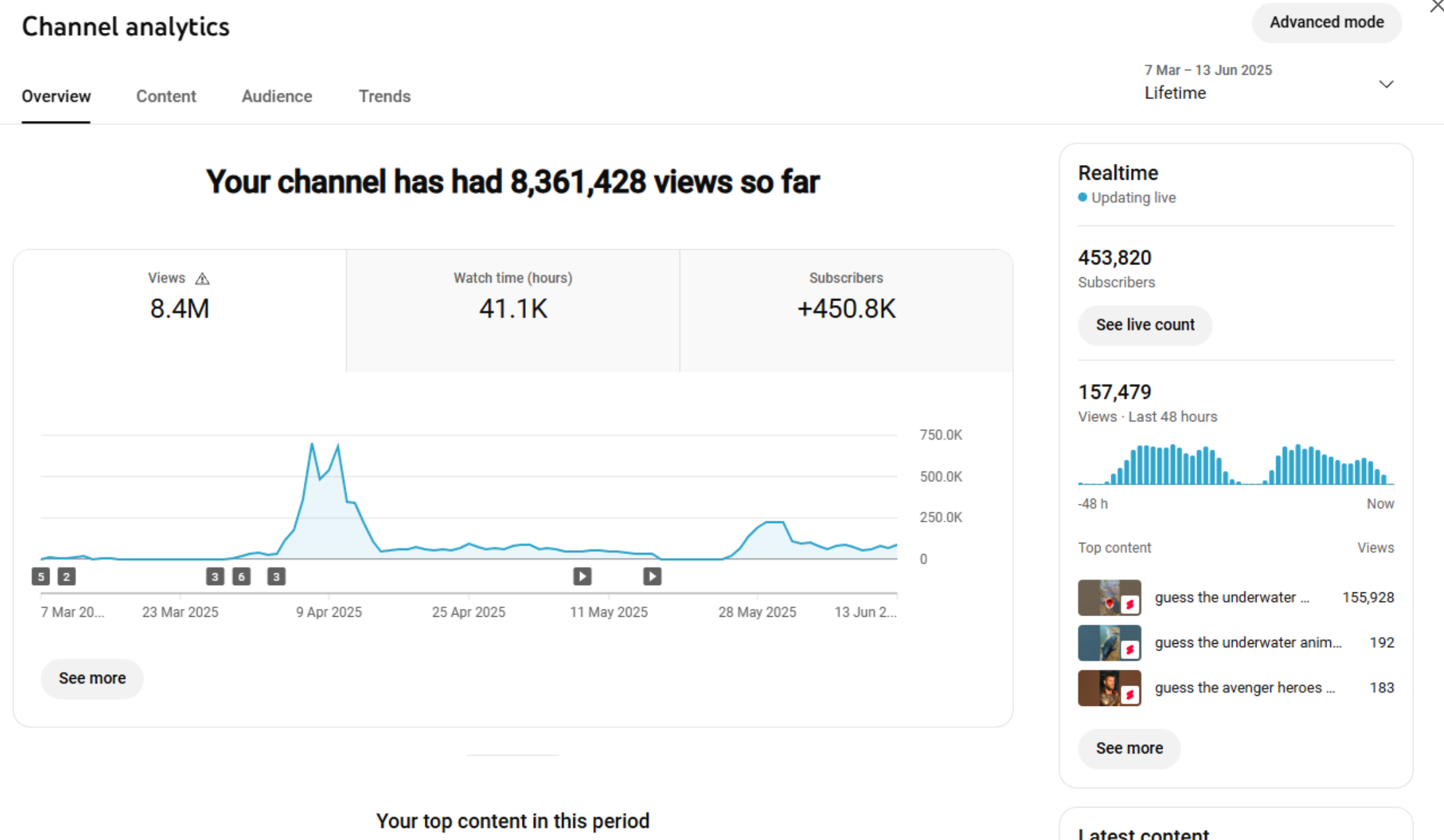Select the Watch time (hours) metric card

pyautogui.click(x=513, y=310)
